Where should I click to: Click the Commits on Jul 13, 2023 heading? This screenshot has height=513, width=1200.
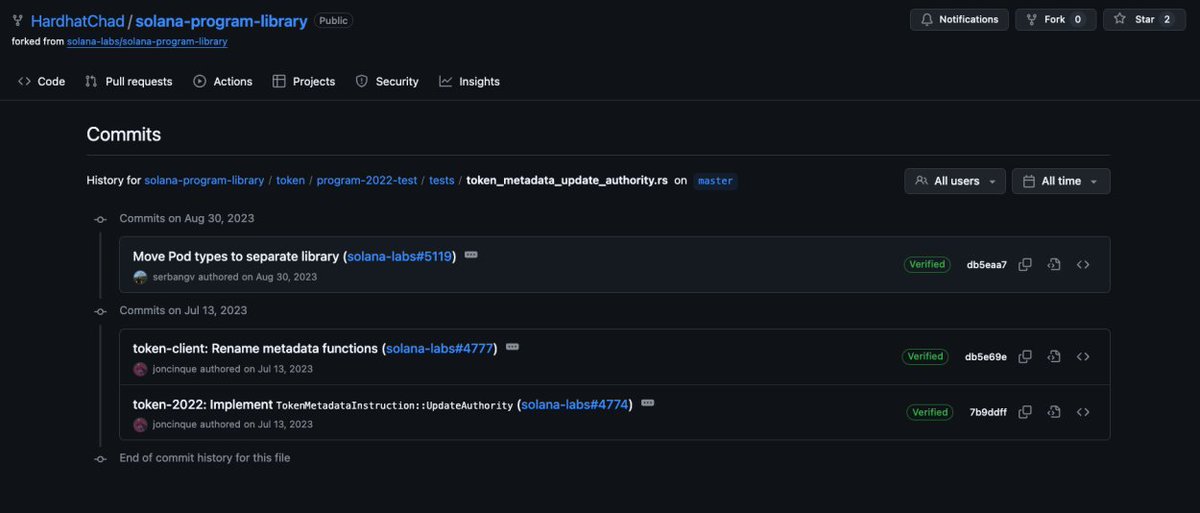pos(183,310)
